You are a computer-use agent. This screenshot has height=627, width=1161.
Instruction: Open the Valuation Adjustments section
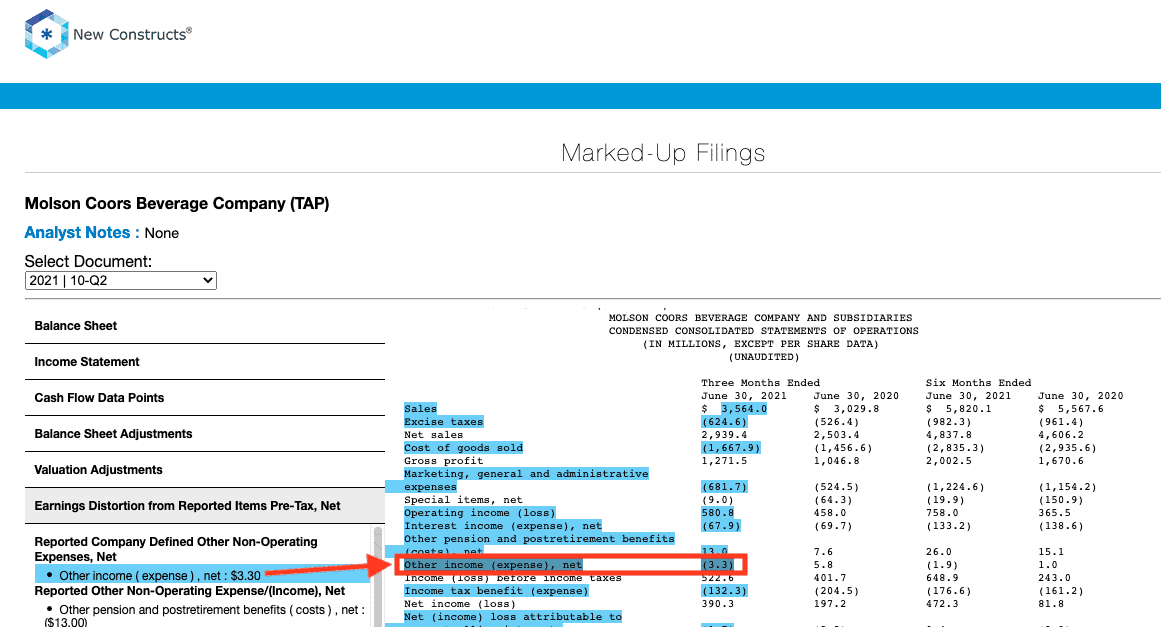pyautogui.click(x=205, y=470)
